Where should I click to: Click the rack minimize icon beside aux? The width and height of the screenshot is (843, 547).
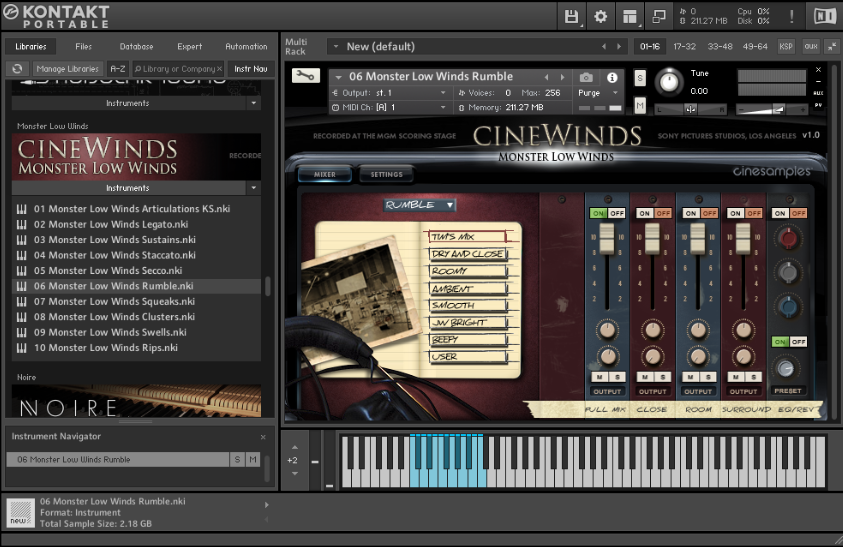(x=831, y=47)
